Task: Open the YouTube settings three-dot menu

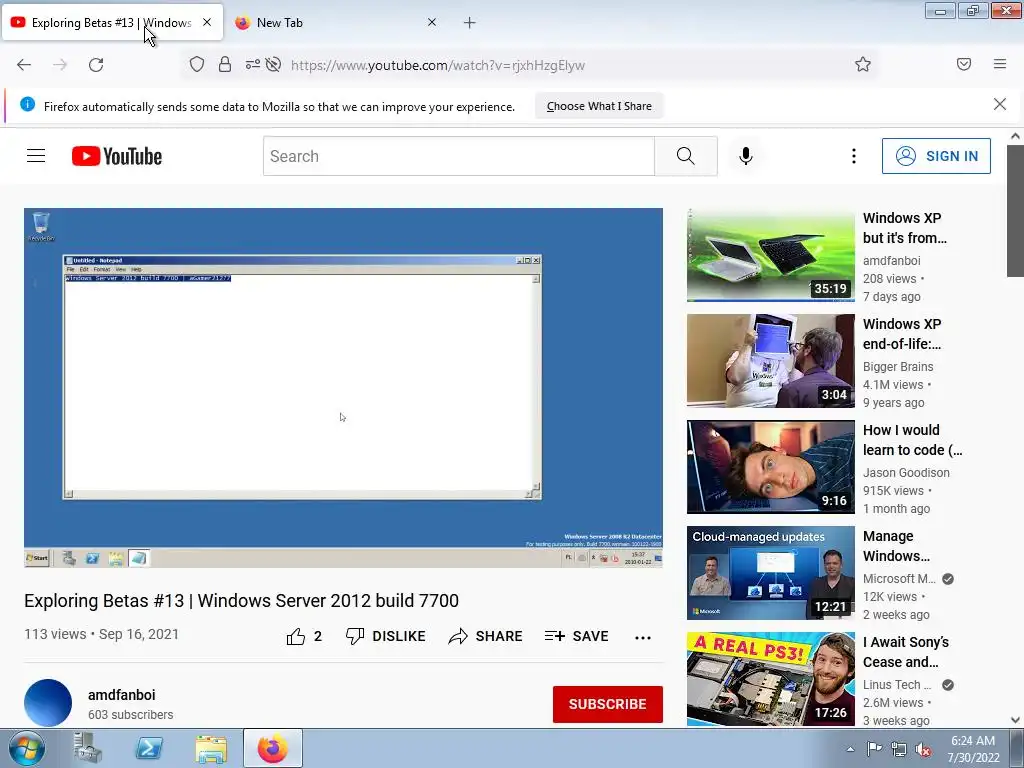Action: tap(854, 156)
